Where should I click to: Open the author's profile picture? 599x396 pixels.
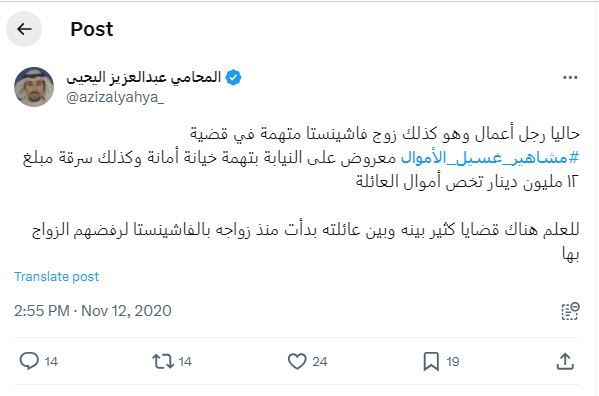[x=34, y=87]
